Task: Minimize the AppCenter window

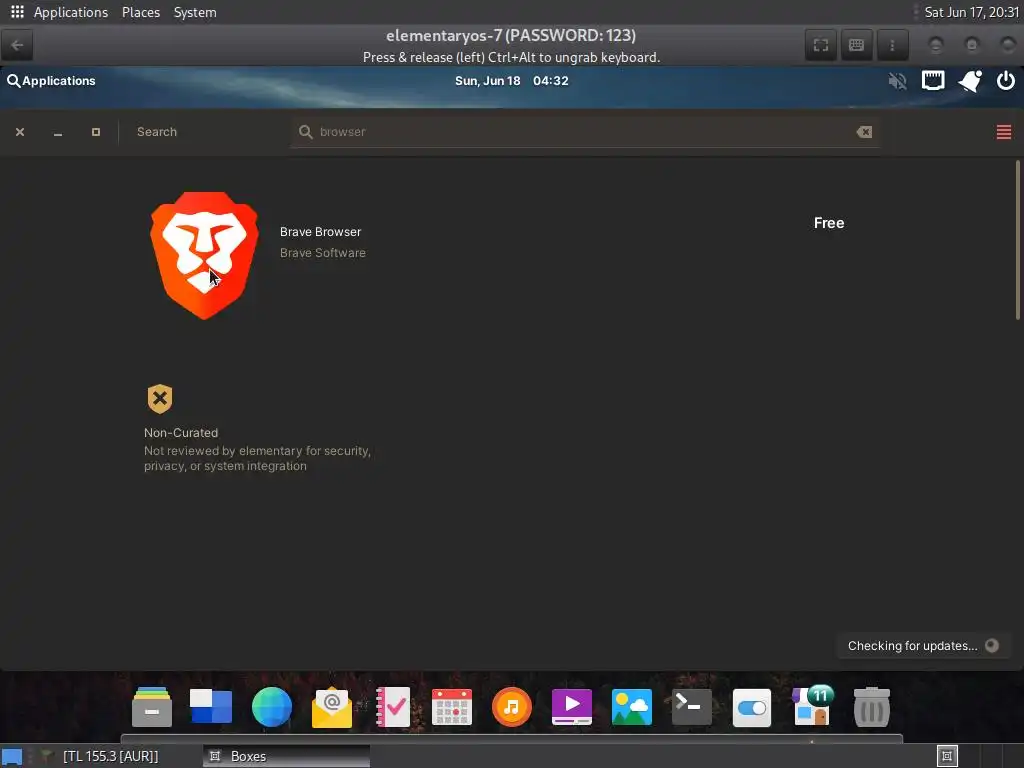Action: coord(58,133)
